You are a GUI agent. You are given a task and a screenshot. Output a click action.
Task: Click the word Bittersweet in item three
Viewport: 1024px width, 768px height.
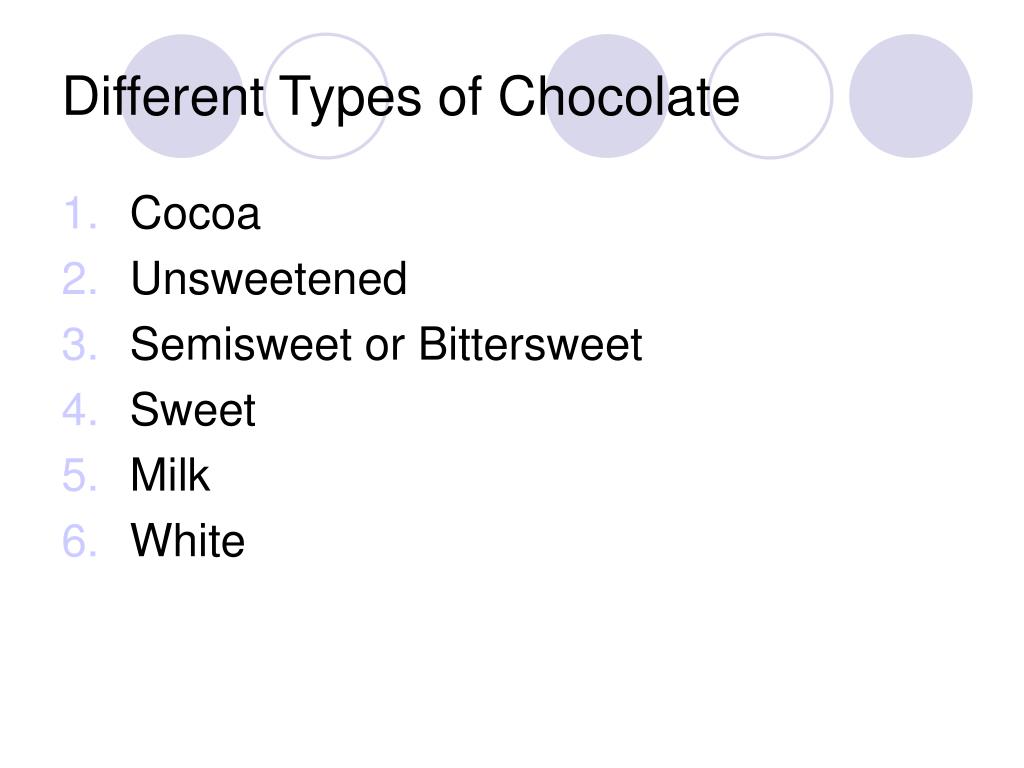tap(530, 344)
